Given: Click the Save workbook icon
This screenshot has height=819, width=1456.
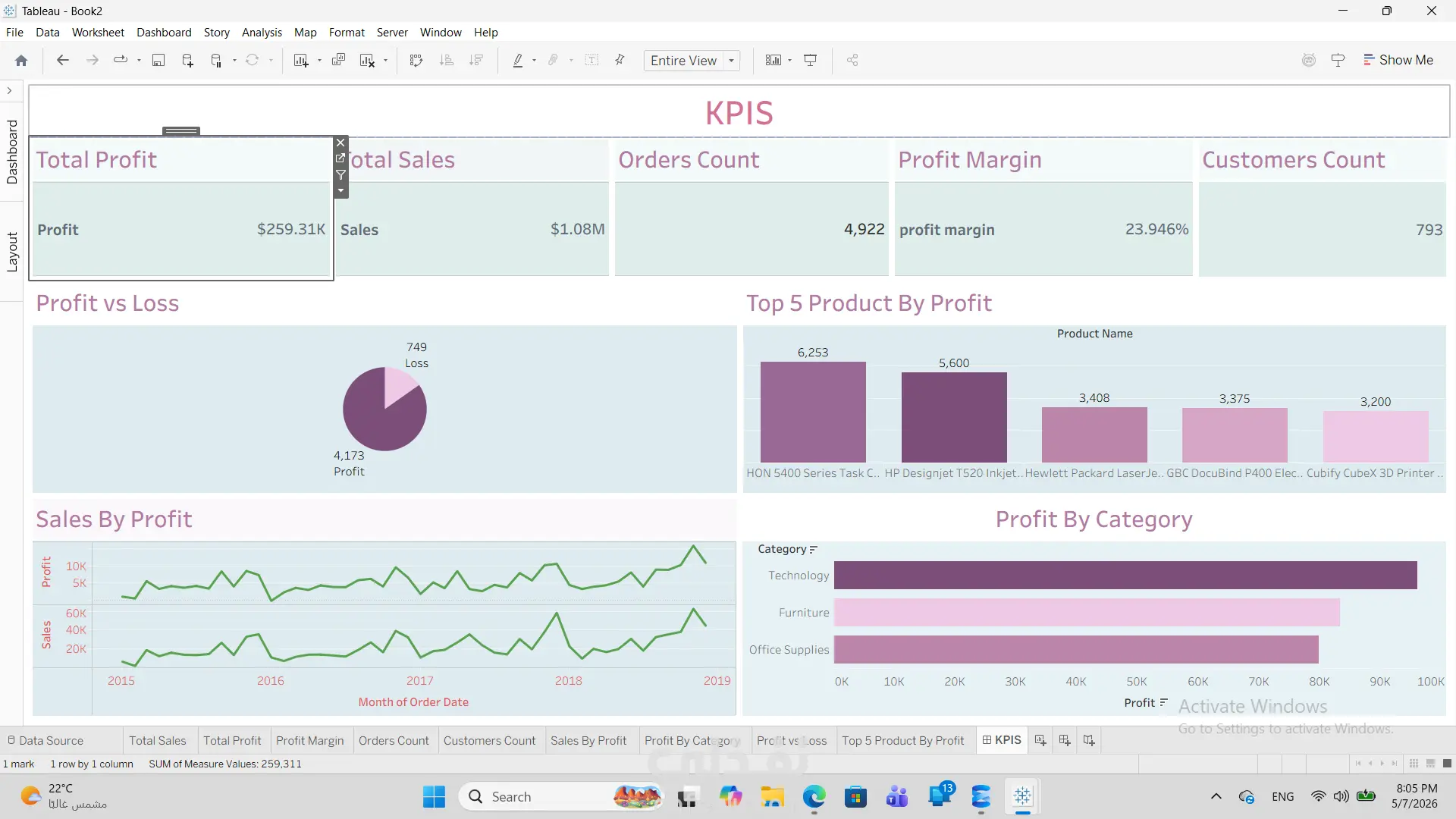Looking at the screenshot, I should pos(158,61).
